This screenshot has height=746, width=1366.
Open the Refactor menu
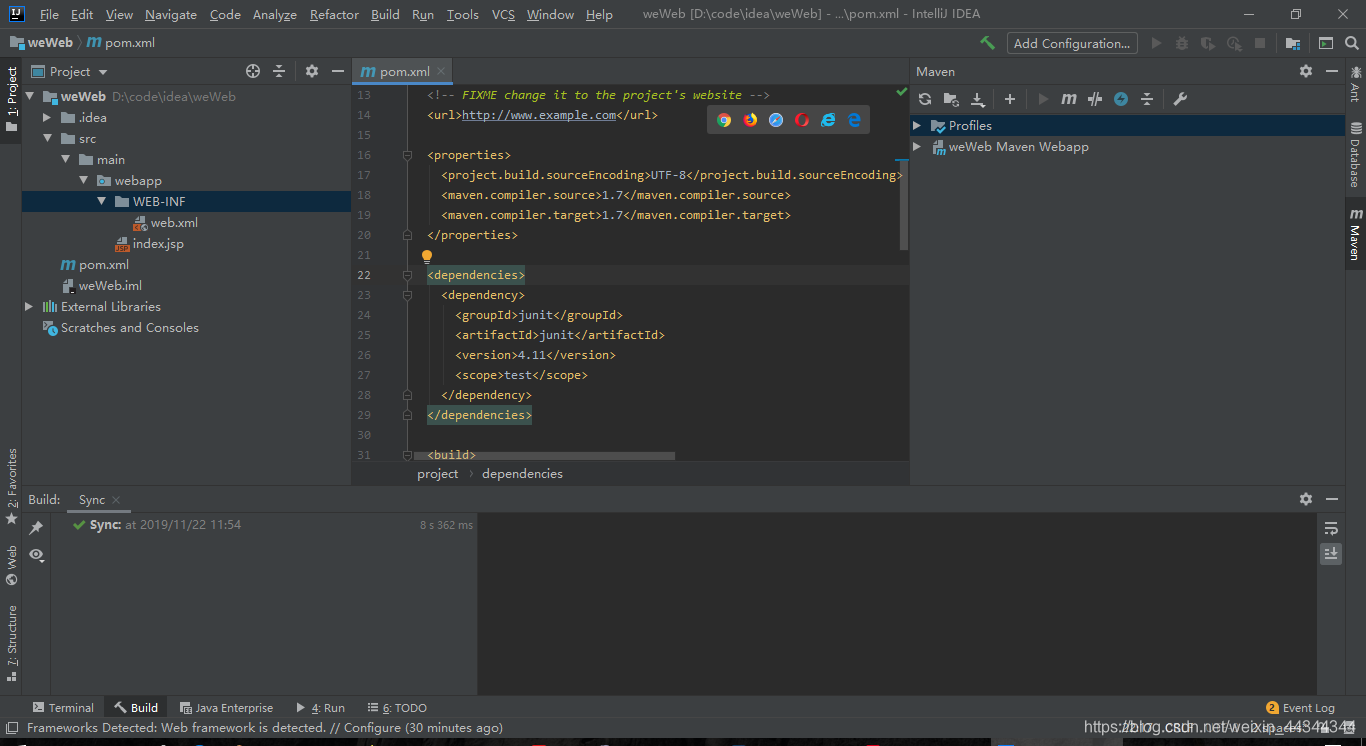[334, 14]
